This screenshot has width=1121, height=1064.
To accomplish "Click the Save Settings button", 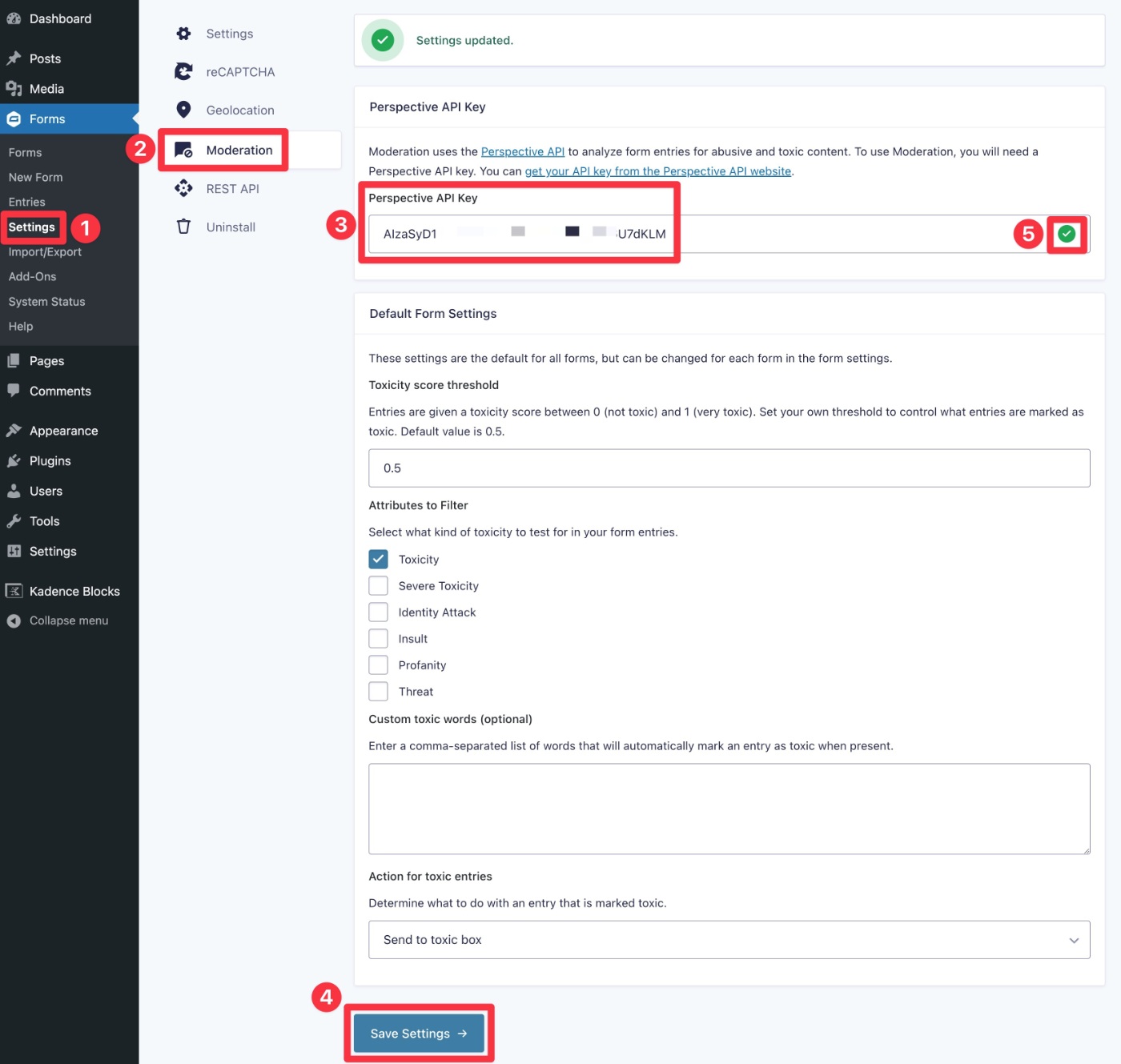I will tap(419, 1034).
